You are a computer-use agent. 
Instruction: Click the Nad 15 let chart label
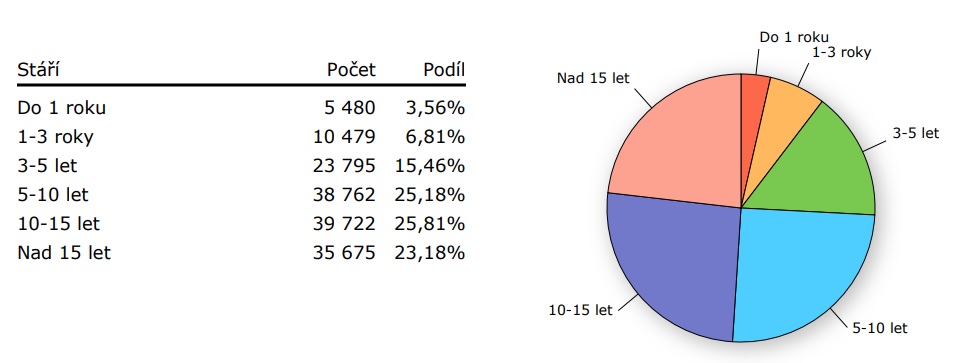click(x=593, y=78)
